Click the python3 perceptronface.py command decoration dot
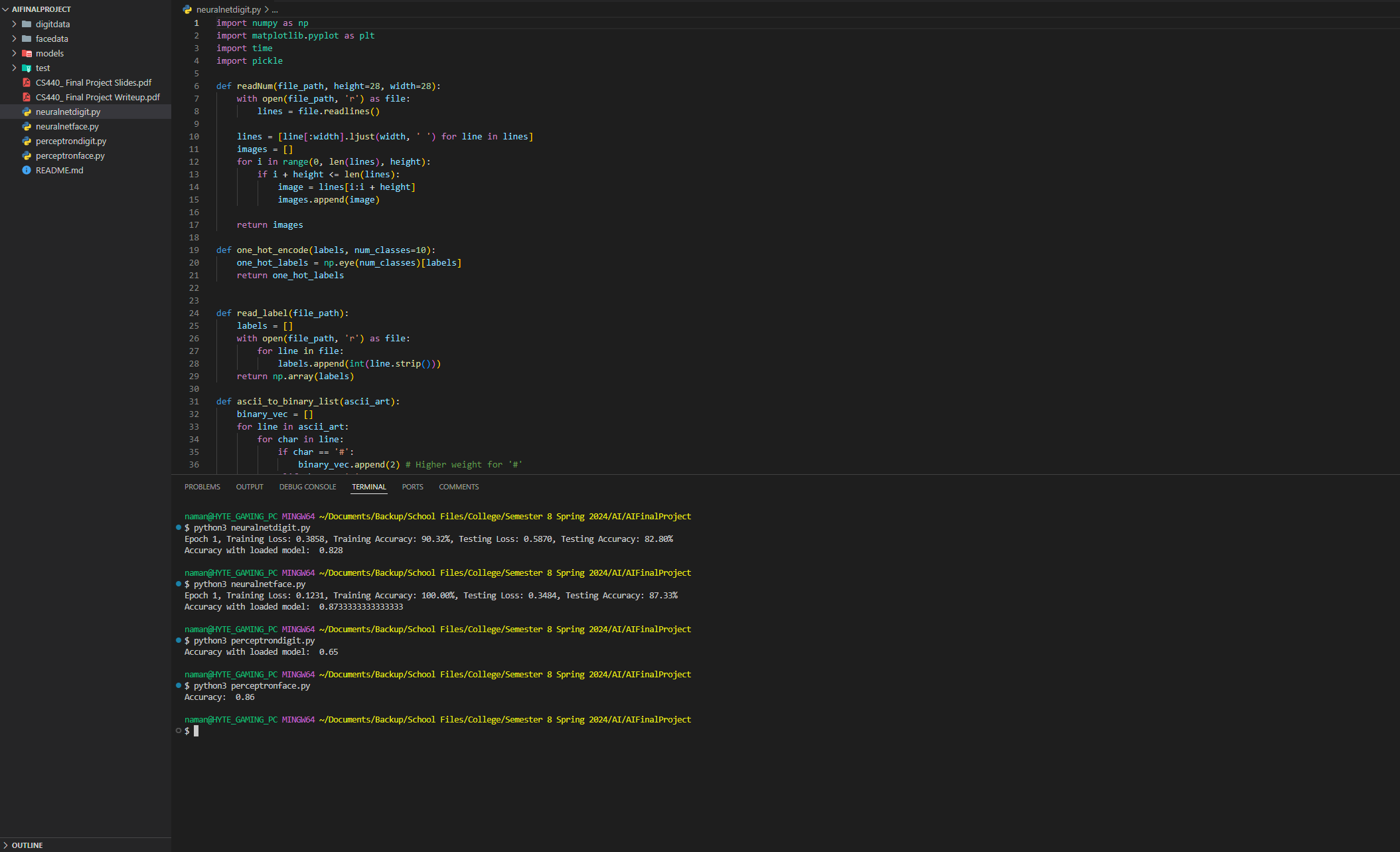This screenshot has height=852, width=1400. coord(179,685)
